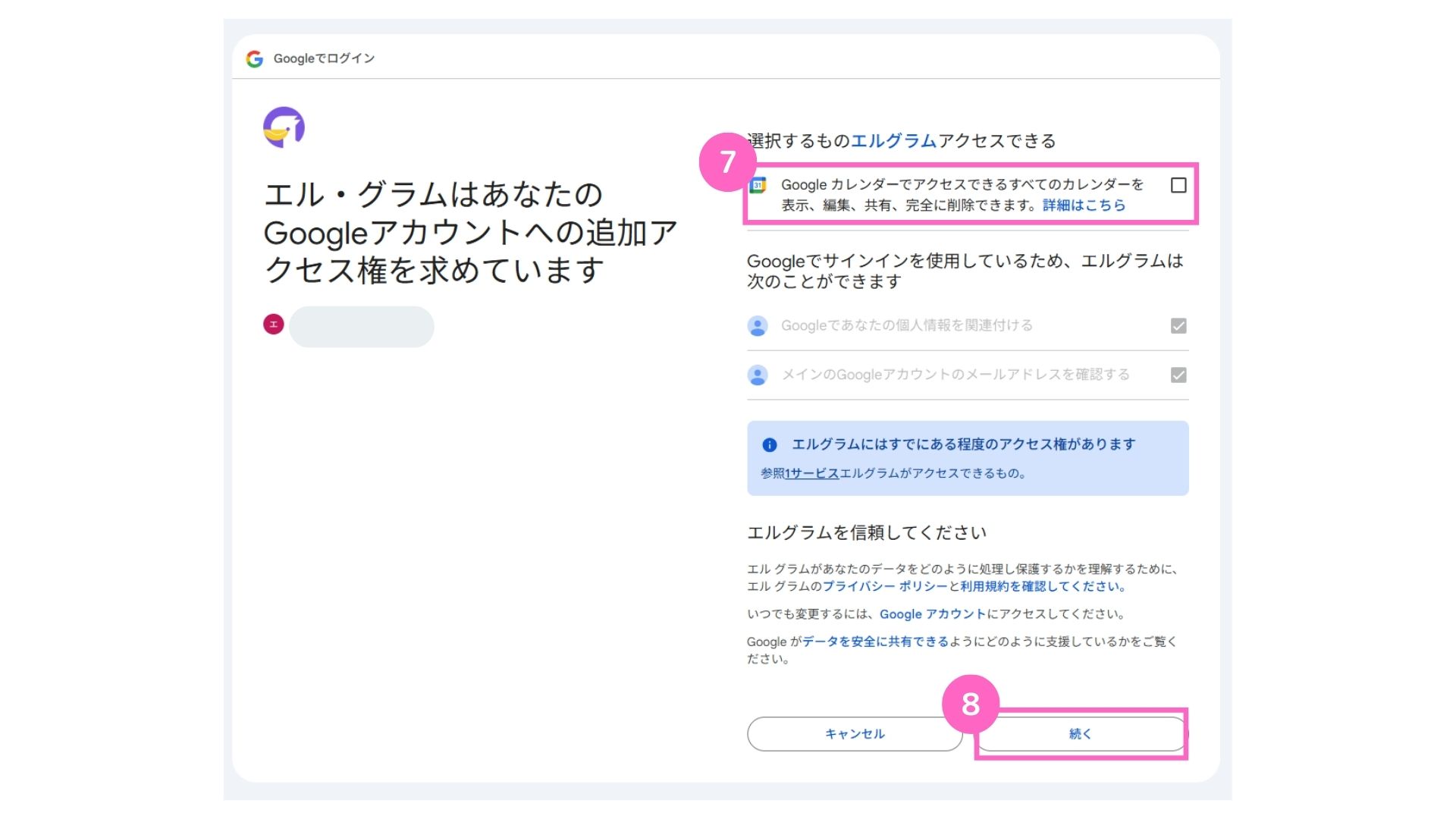Click the キャンセル button
This screenshot has height=819, width=1456.
[855, 734]
